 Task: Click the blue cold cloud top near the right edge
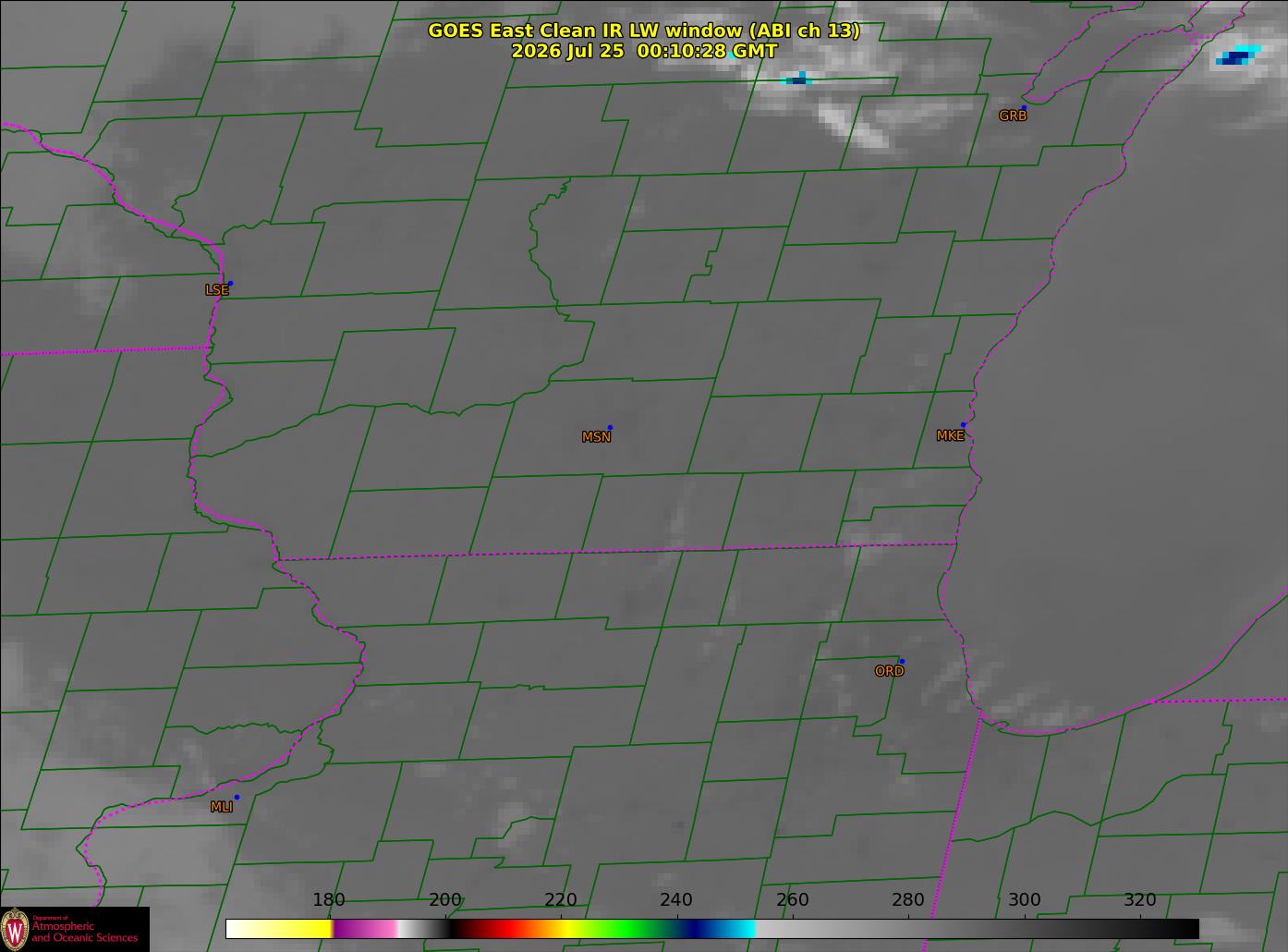click(x=1236, y=56)
